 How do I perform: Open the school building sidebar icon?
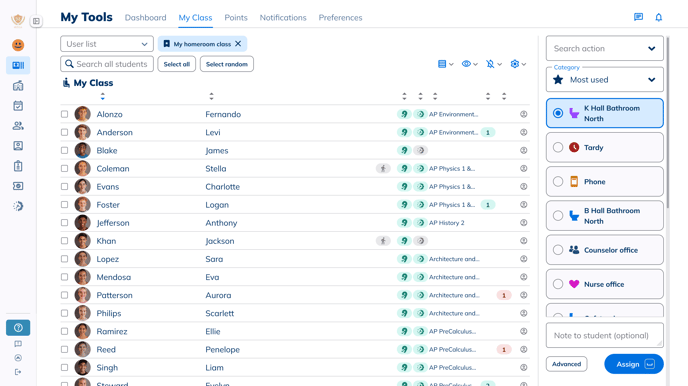(18, 86)
